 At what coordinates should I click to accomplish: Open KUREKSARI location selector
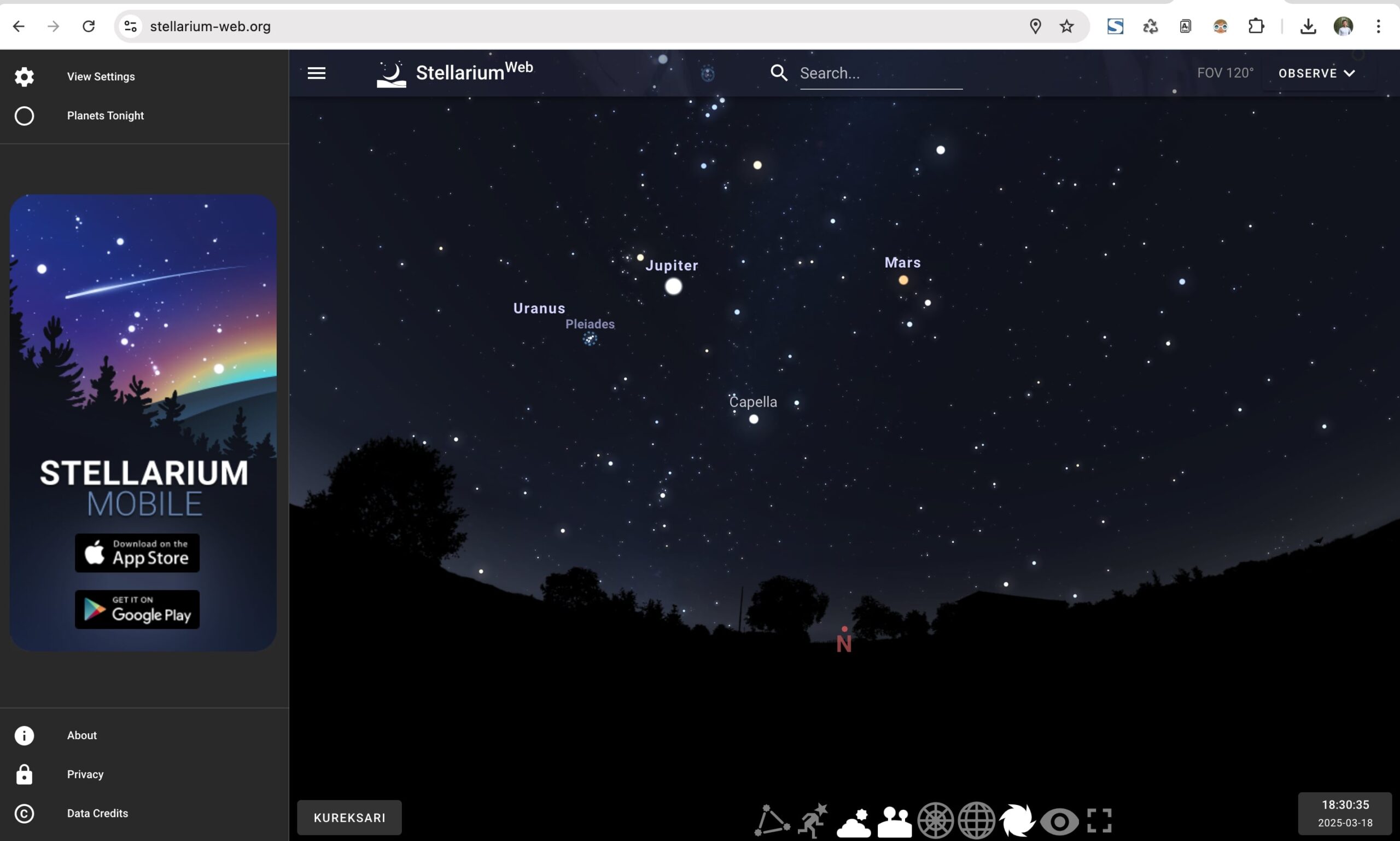(349, 817)
